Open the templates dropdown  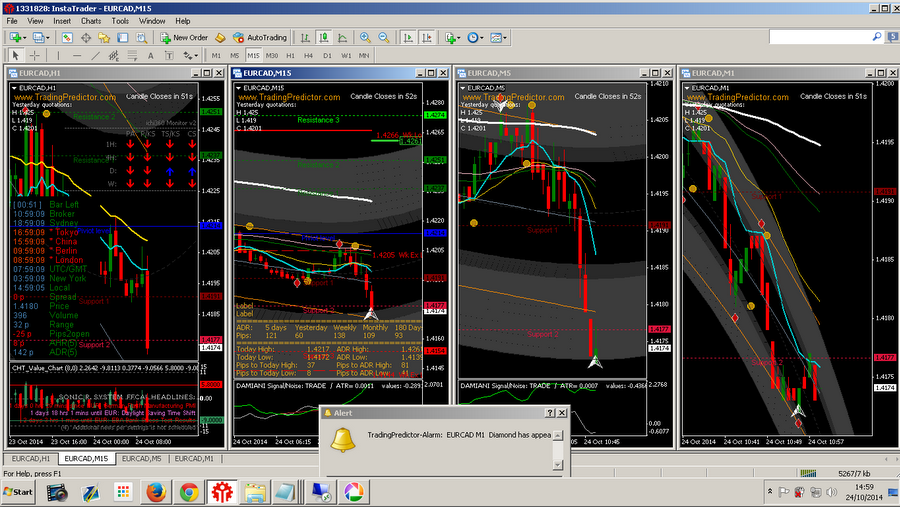click(498, 37)
